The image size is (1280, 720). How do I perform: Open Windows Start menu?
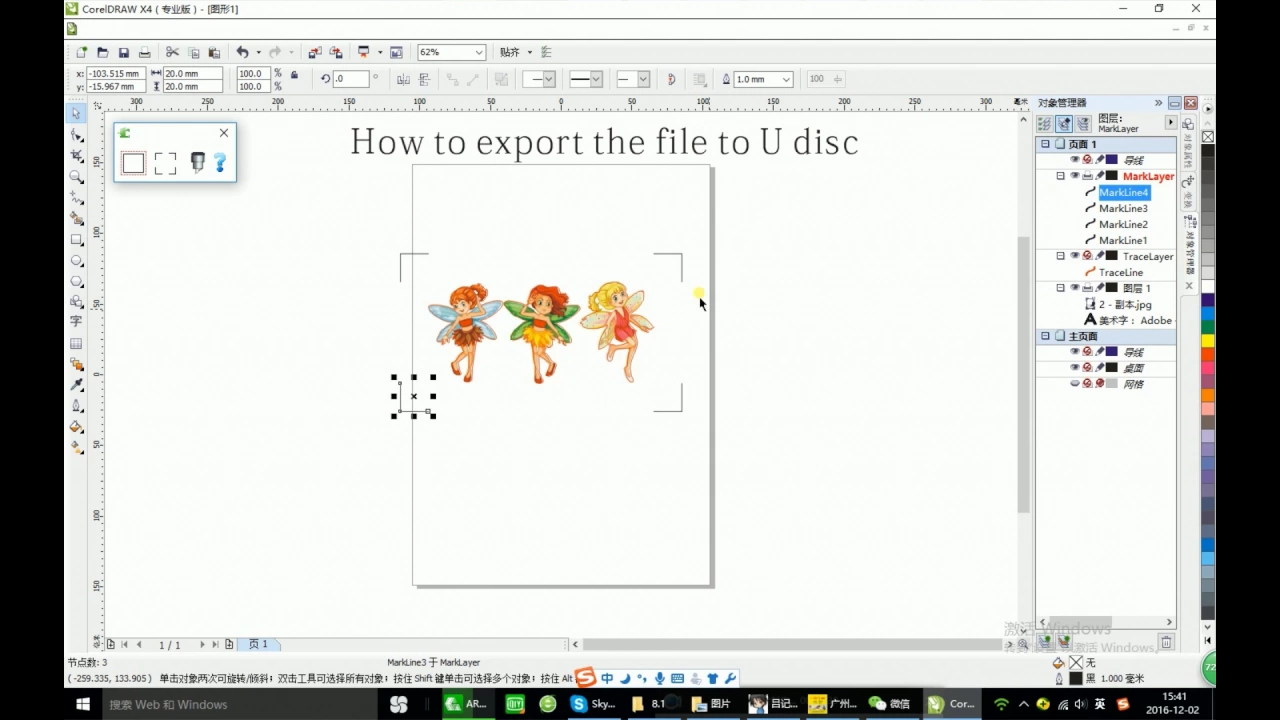pos(84,704)
